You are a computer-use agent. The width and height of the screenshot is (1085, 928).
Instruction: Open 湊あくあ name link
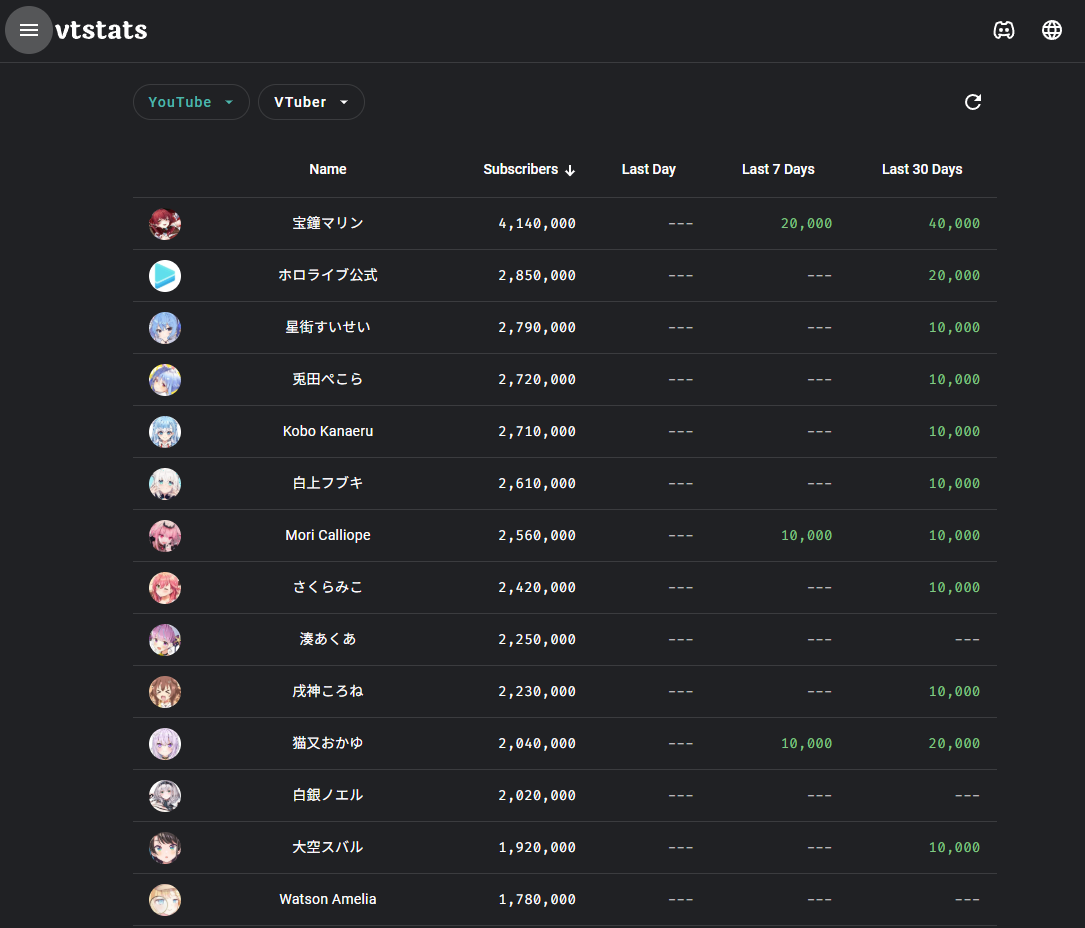point(327,639)
